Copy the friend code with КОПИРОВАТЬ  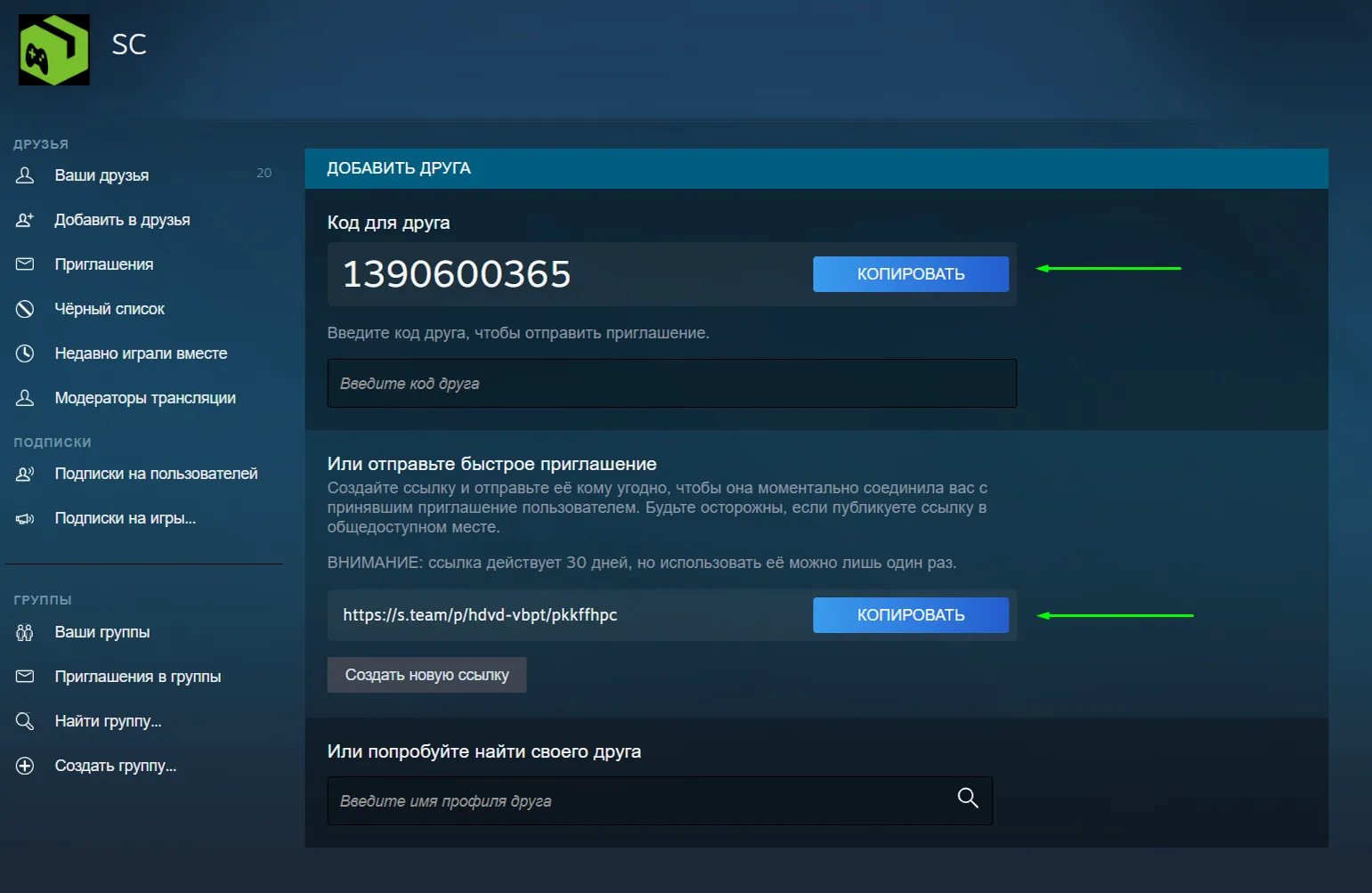tap(911, 274)
